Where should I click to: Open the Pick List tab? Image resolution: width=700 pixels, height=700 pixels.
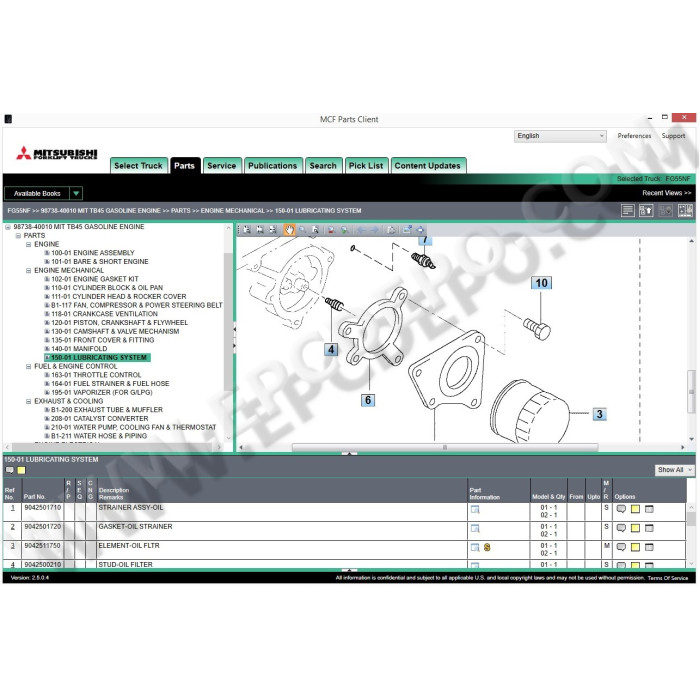click(366, 166)
